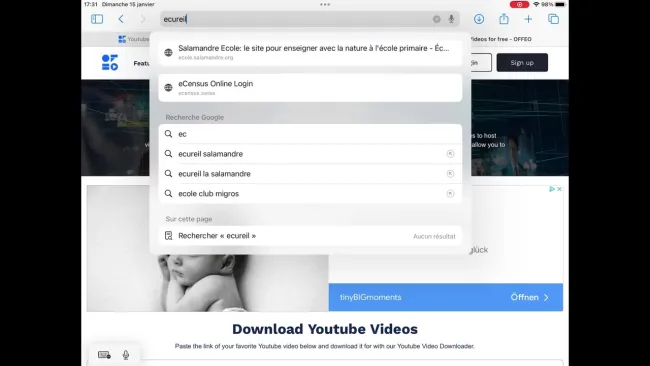Add a new tab with plus icon
This screenshot has height=366, width=650.
(528, 19)
